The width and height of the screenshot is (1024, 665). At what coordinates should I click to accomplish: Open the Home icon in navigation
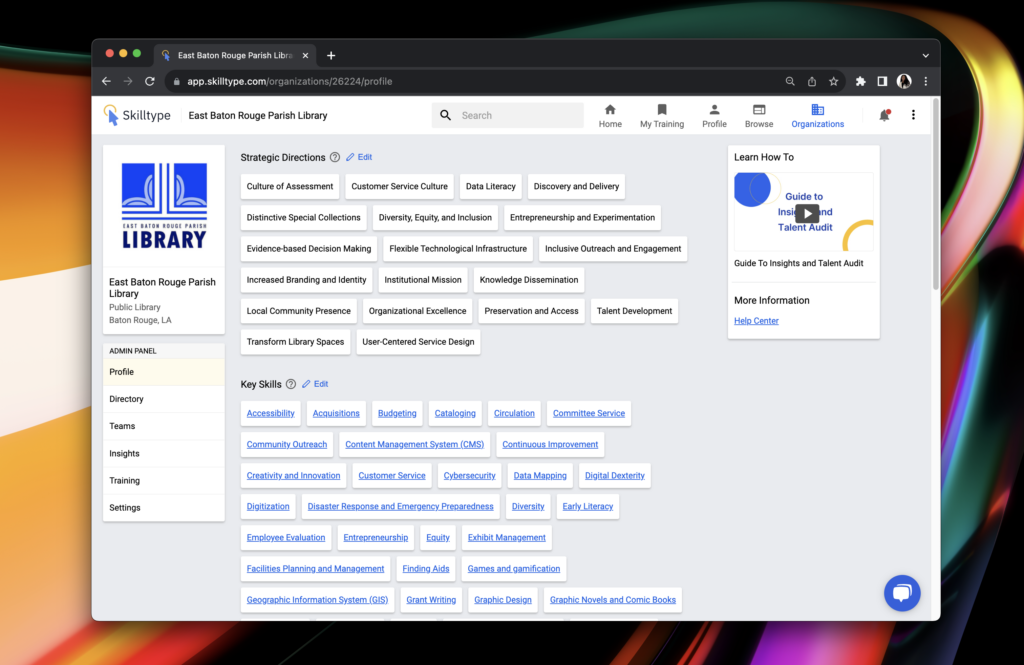(610, 110)
